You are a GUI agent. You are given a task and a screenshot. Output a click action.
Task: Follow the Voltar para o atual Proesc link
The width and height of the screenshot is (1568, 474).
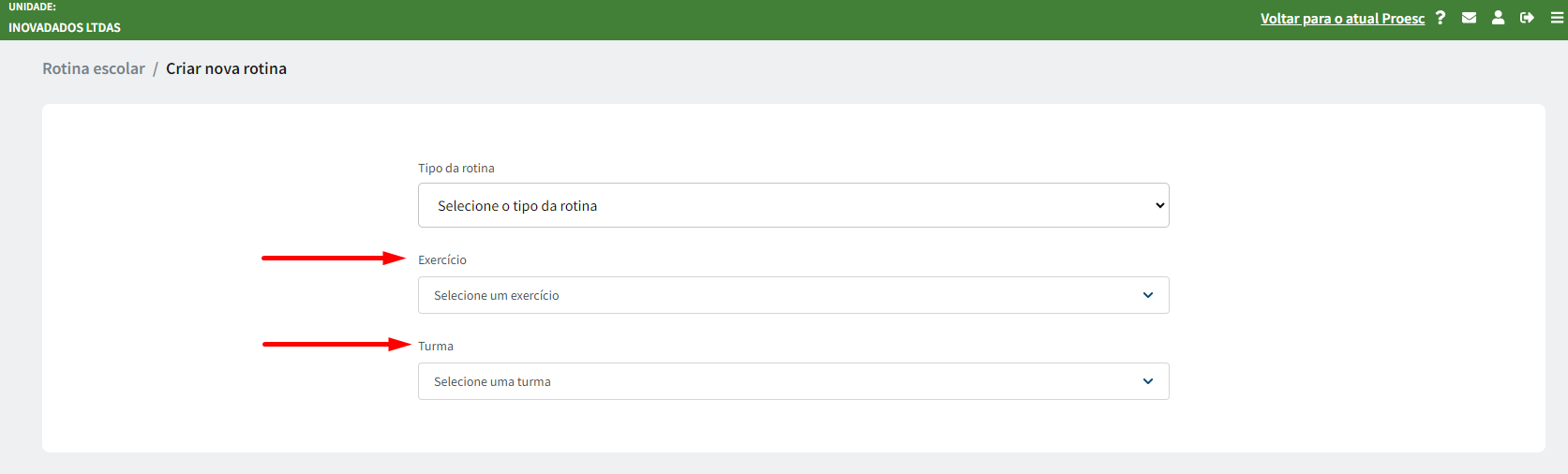[x=1342, y=19]
